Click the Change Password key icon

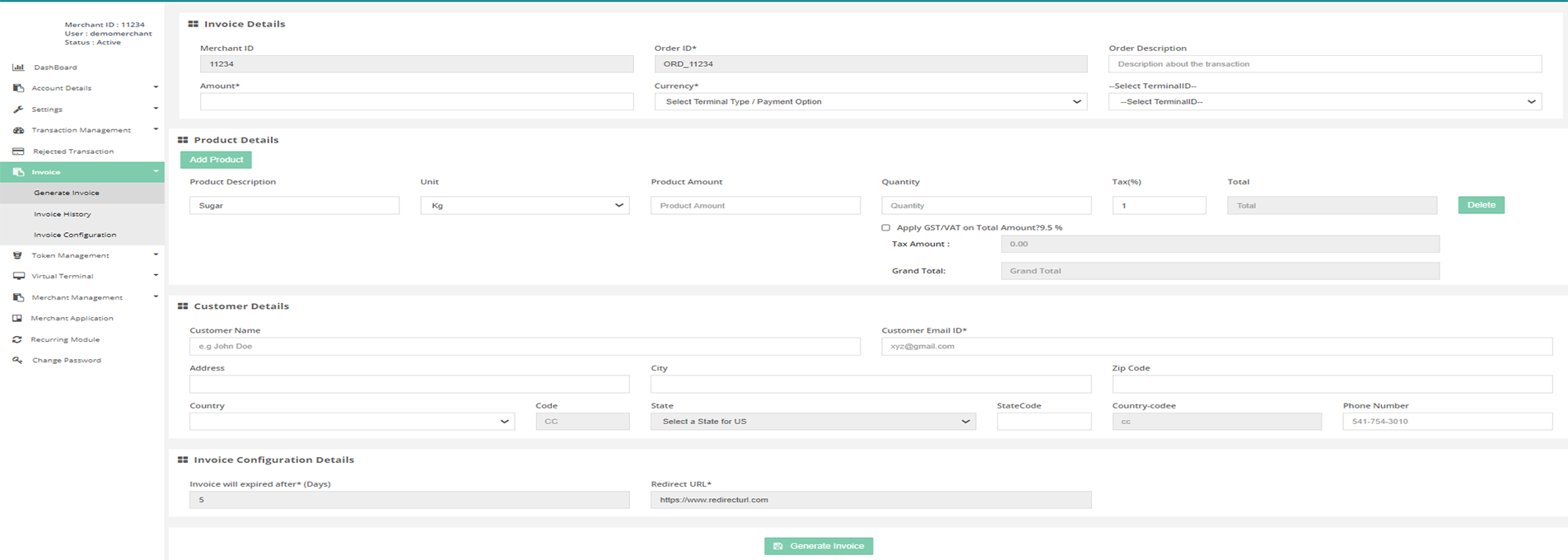(17, 361)
